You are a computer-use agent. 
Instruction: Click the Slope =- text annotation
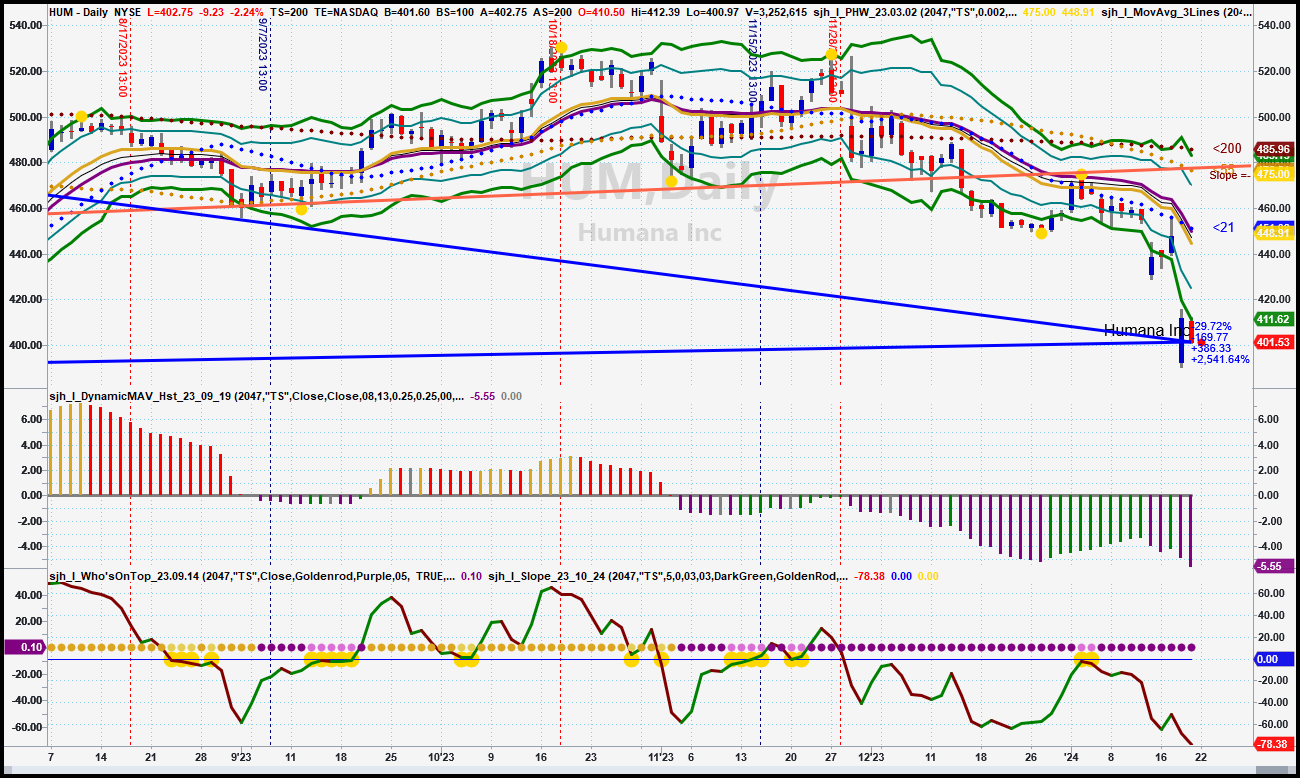click(1229, 175)
